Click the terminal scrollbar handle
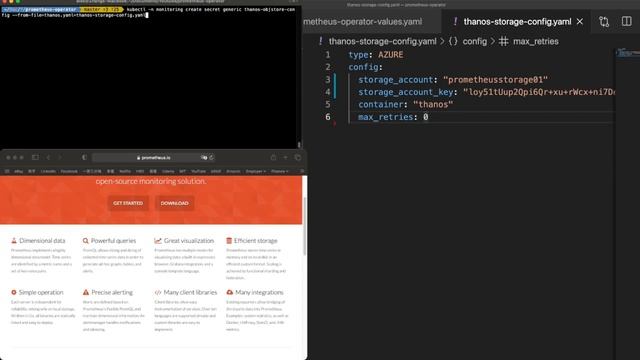This screenshot has width=640, height=360. pyautogui.click(x=299, y=144)
